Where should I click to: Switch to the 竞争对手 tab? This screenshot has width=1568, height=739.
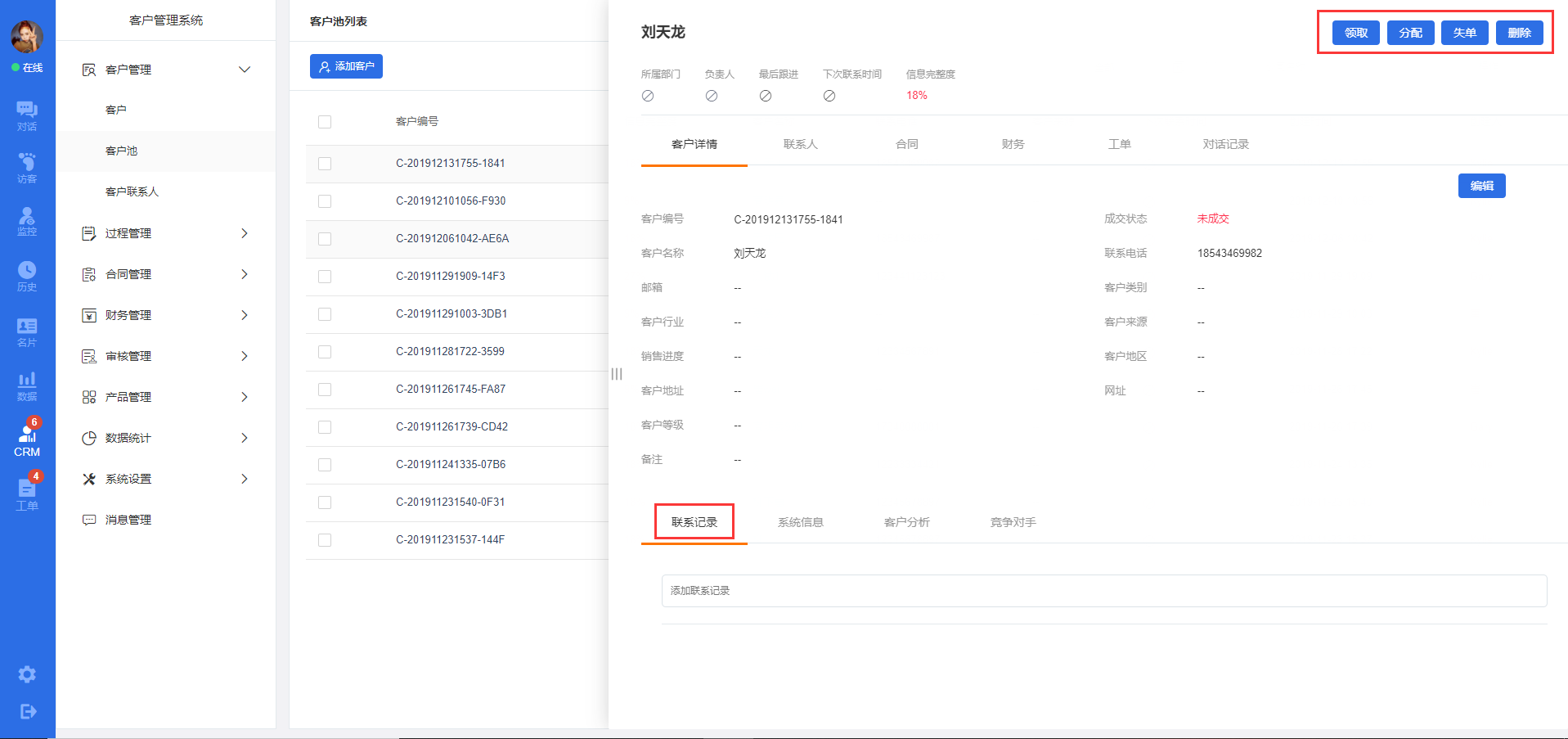point(1013,522)
